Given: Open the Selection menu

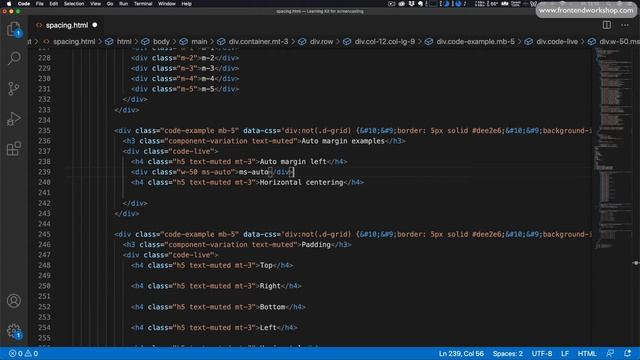Looking at the screenshot, I should click(x=74, y=4).
